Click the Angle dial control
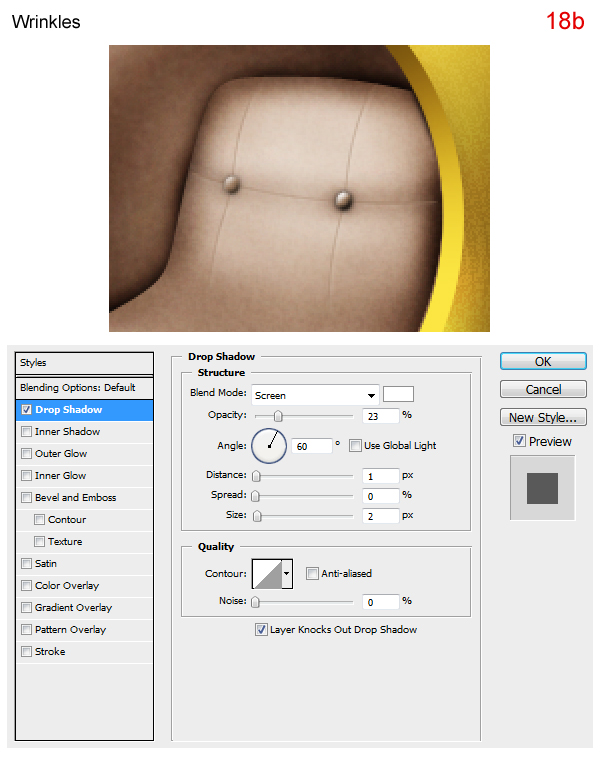 (x=269, y=445)
